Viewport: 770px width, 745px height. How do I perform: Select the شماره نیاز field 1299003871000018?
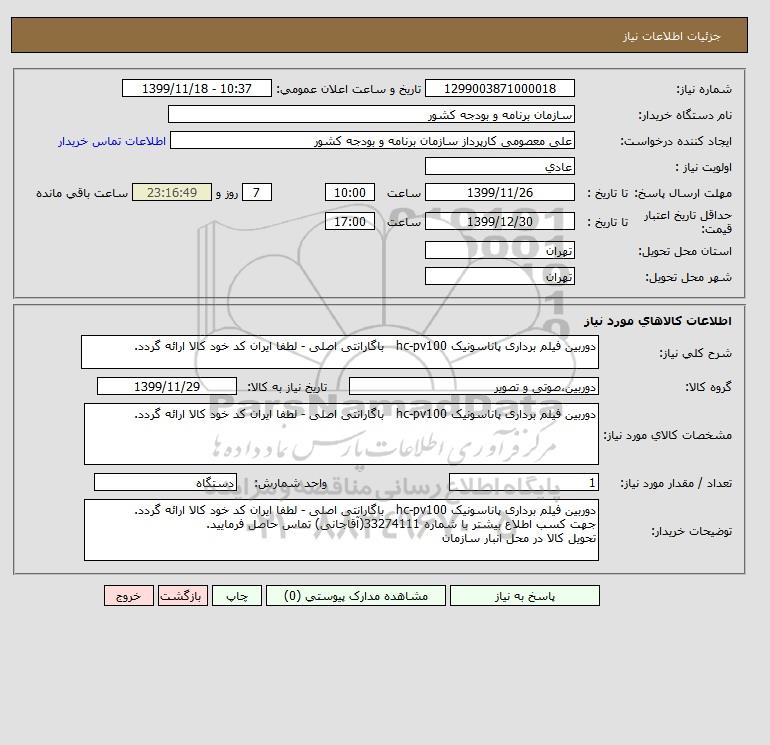click(499, 88)
